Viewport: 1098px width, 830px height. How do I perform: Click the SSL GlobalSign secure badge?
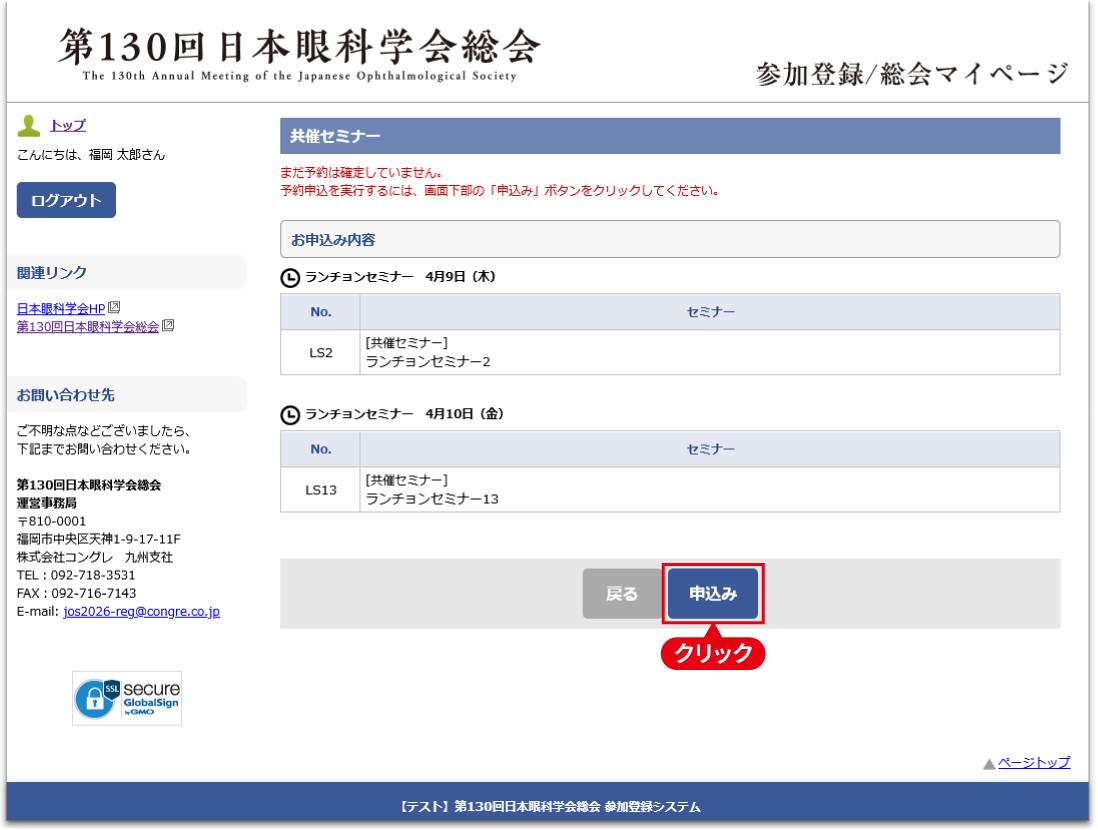(127, 698)
